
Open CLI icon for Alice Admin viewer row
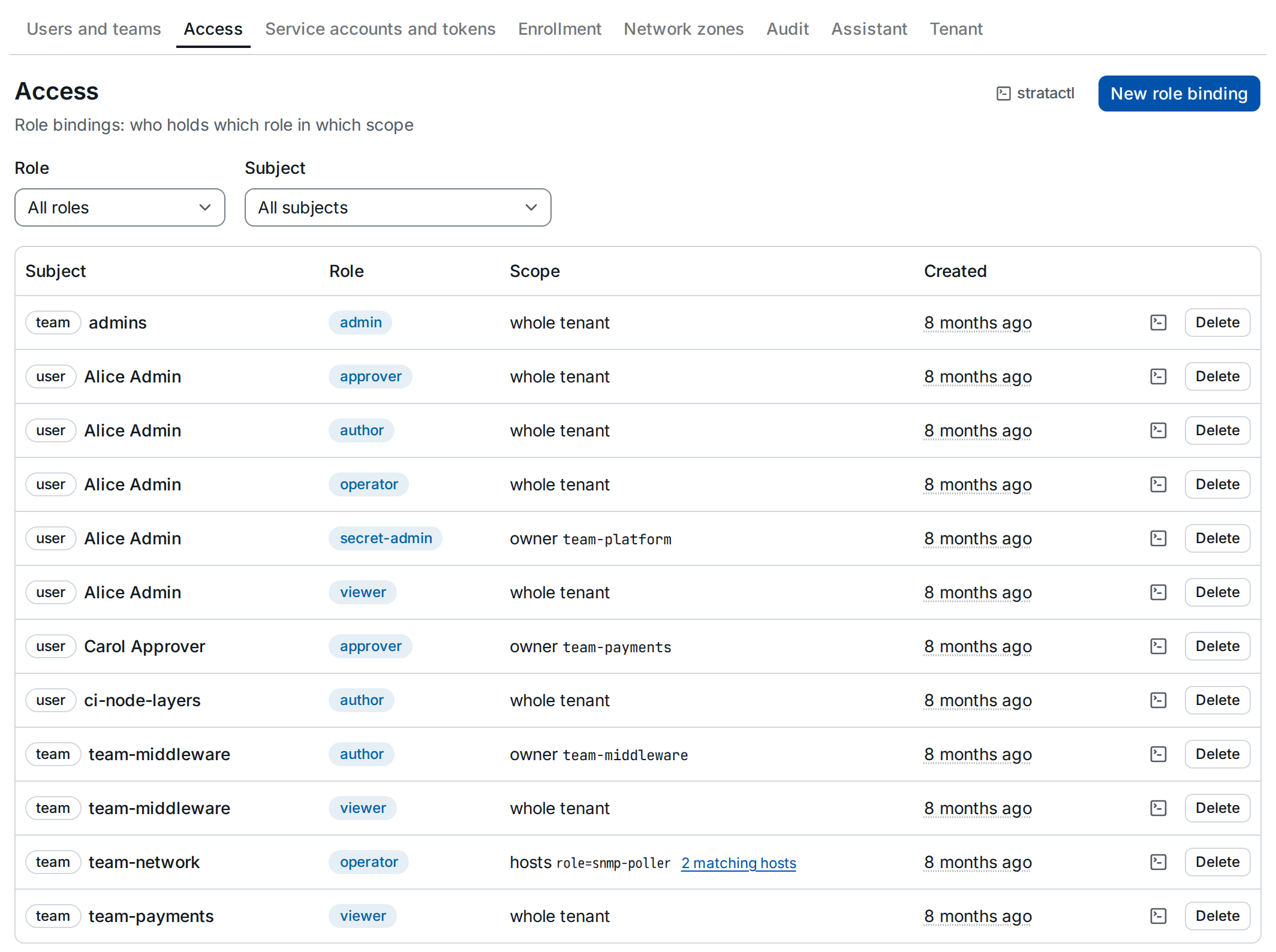pos(1158,592)
